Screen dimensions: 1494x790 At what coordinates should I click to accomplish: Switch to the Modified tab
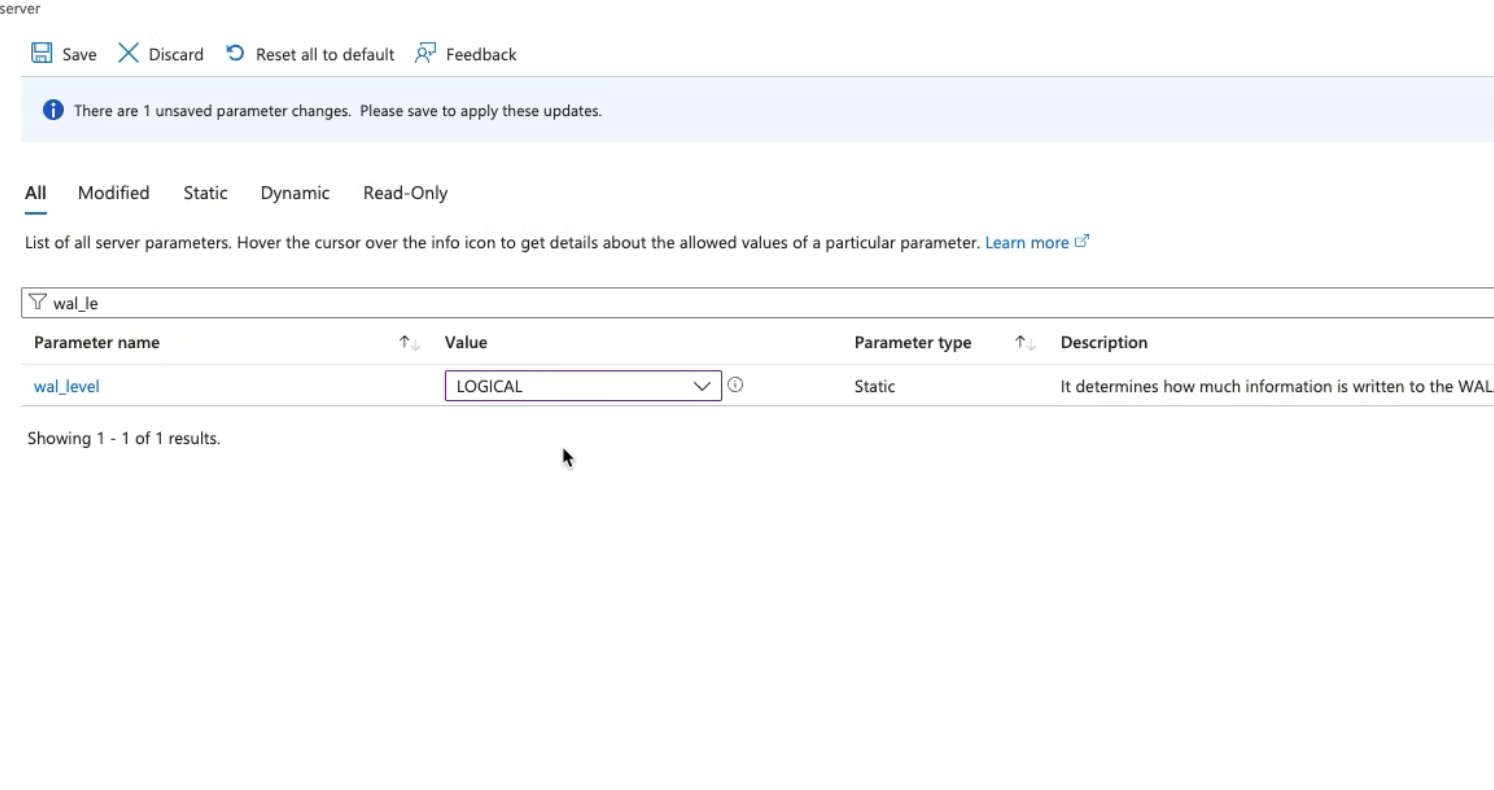point(114,193)
